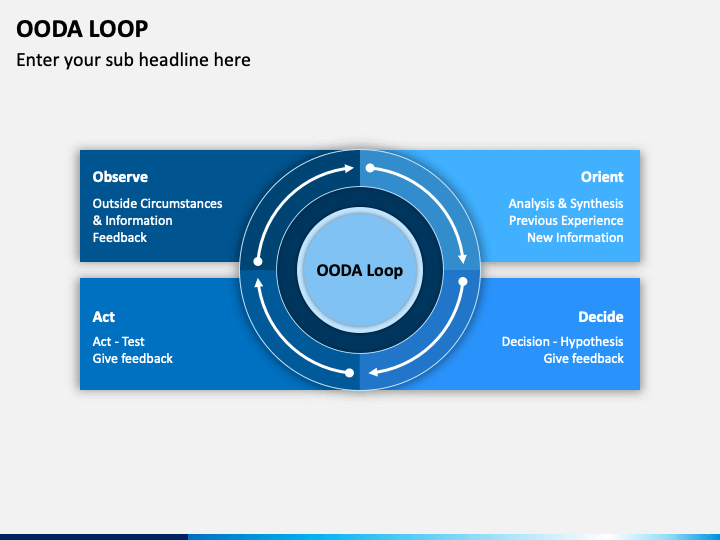720x540 pixels.
Task: Click 'Outside Circumstances' text line
Action: tap(158, 203)
